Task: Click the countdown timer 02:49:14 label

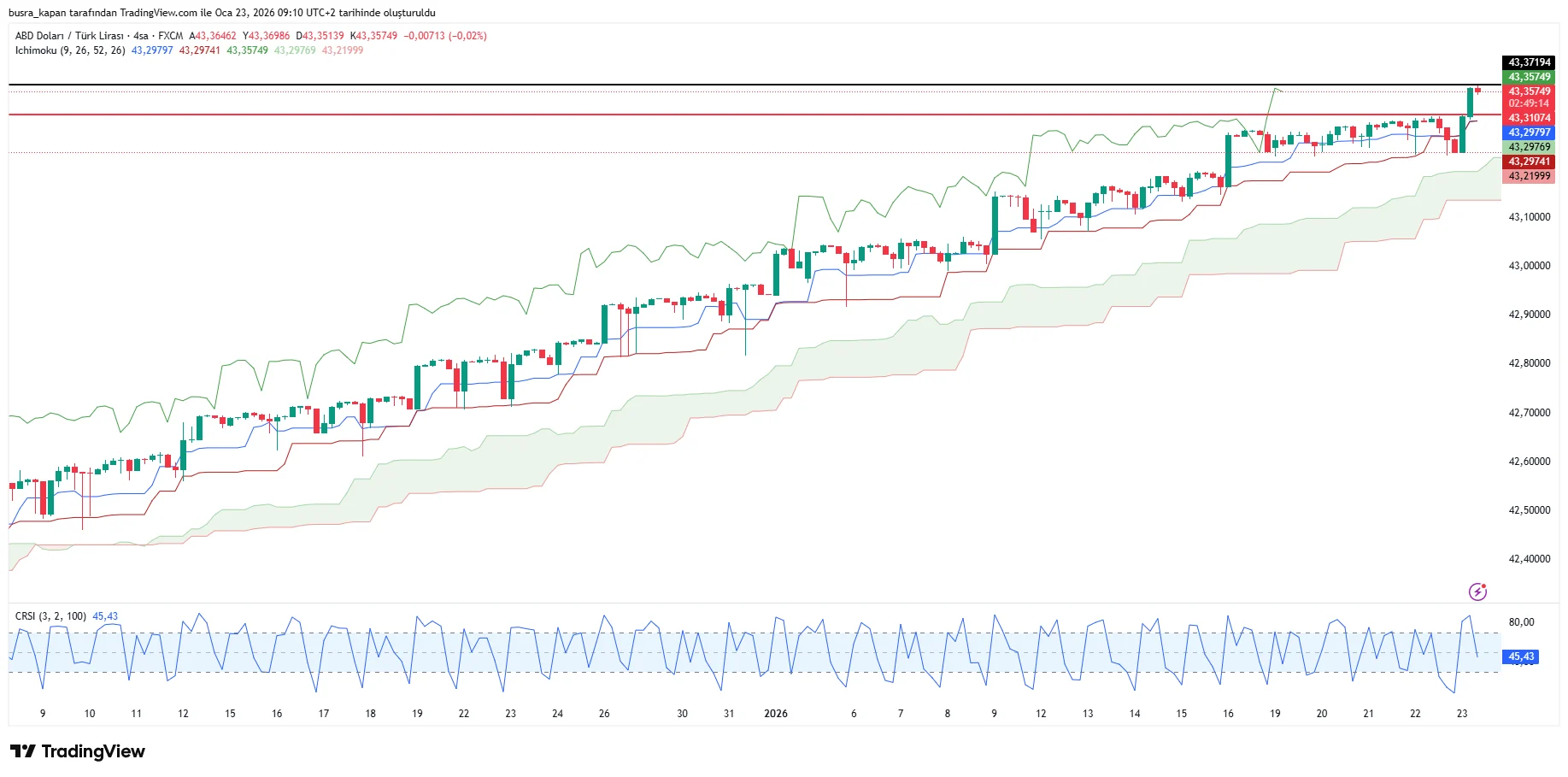Action: [x=1528, y=103]
